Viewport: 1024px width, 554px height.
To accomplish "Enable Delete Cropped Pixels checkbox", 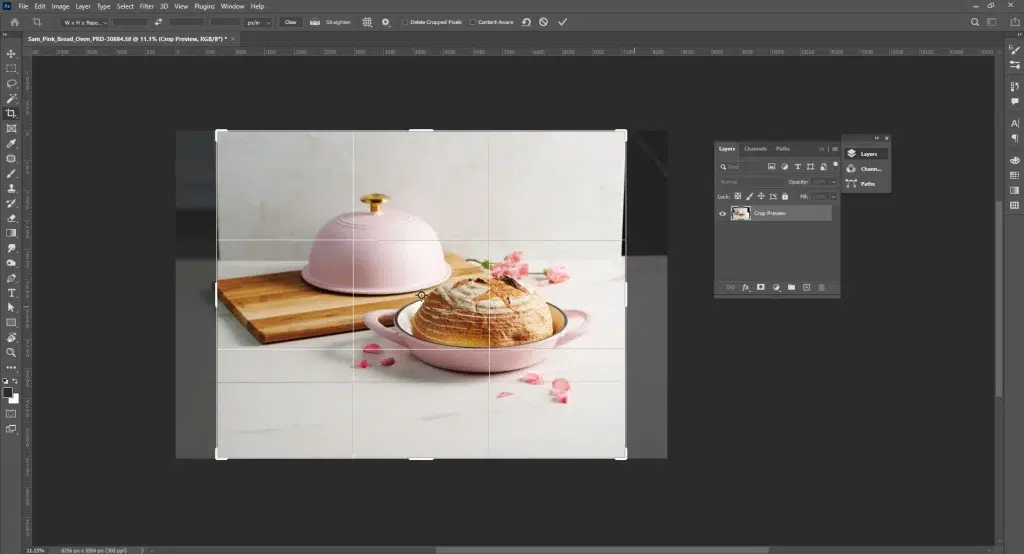I will pyautogui.click(x=405, y=22).
